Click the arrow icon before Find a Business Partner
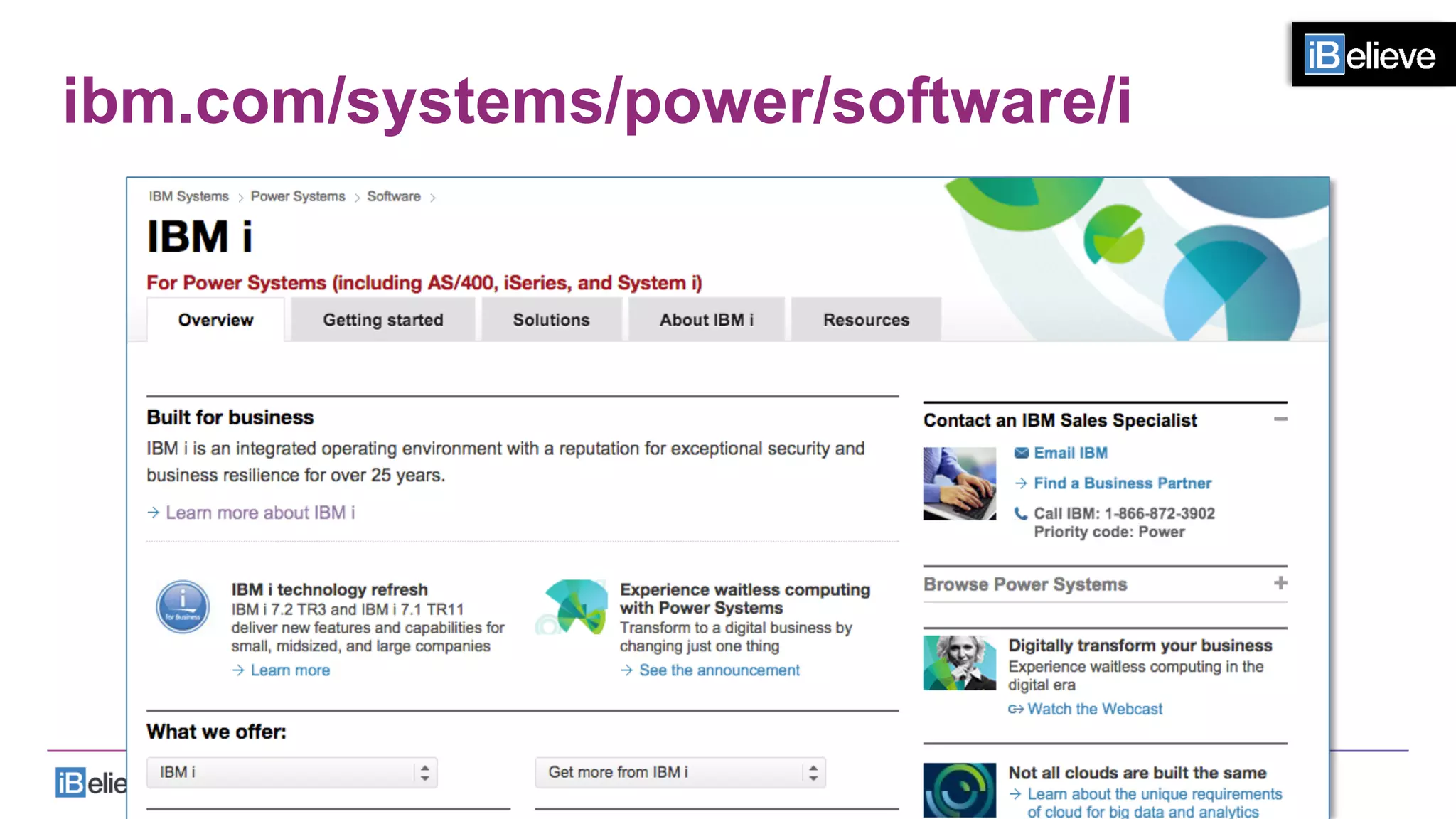This screenshot has height=819, width=1456. (1021, 483)
